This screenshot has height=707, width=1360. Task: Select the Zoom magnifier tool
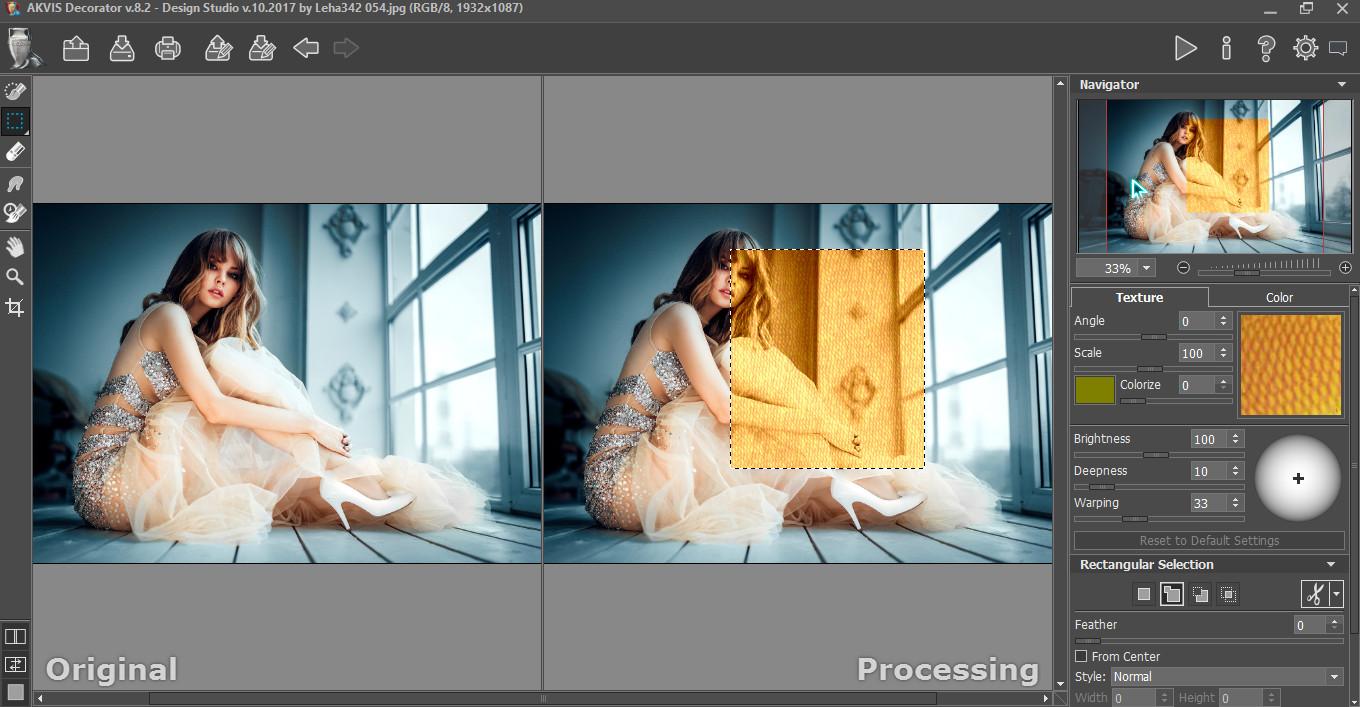(15, 277)
